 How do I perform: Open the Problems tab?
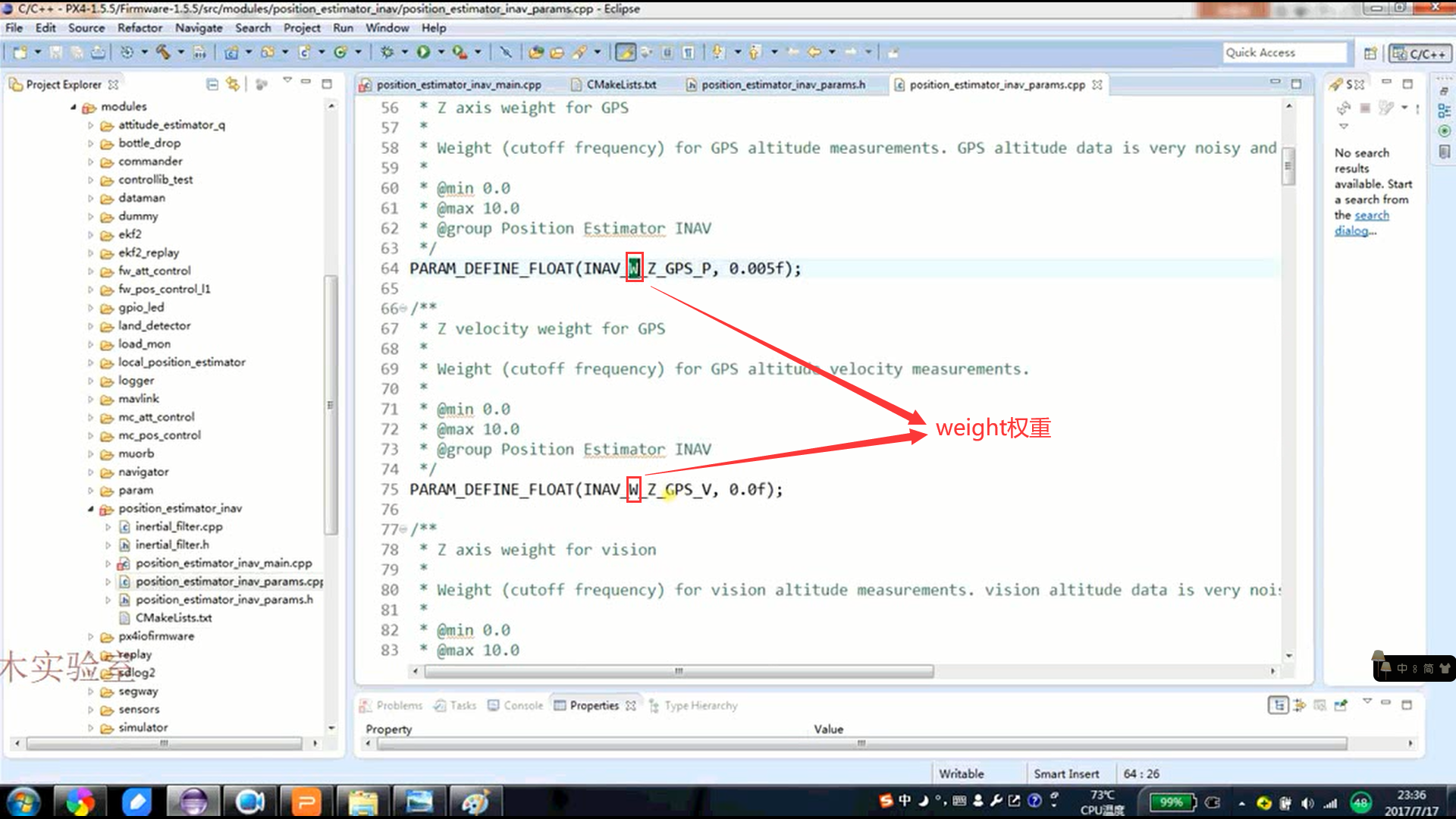point(391,705)
